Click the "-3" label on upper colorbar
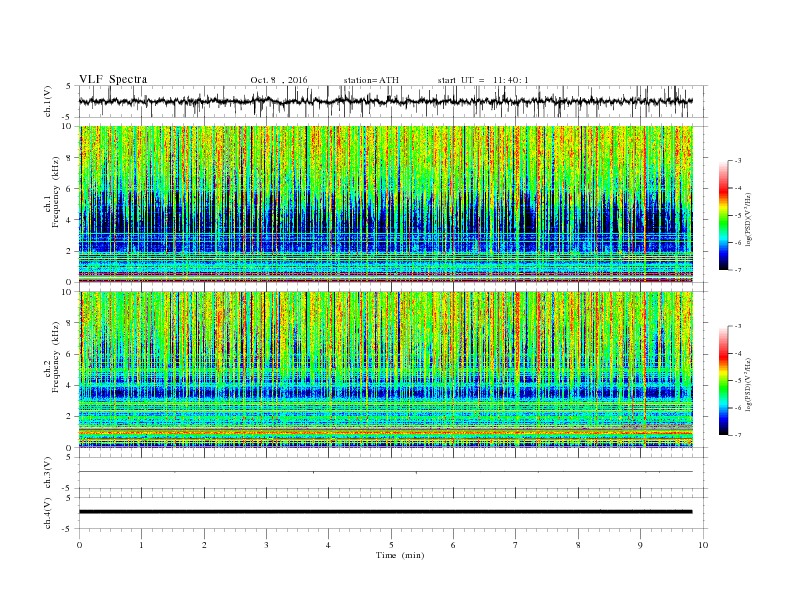Image resolution: width=792 pixels, height=612 pixels. [x=738, y=161]
